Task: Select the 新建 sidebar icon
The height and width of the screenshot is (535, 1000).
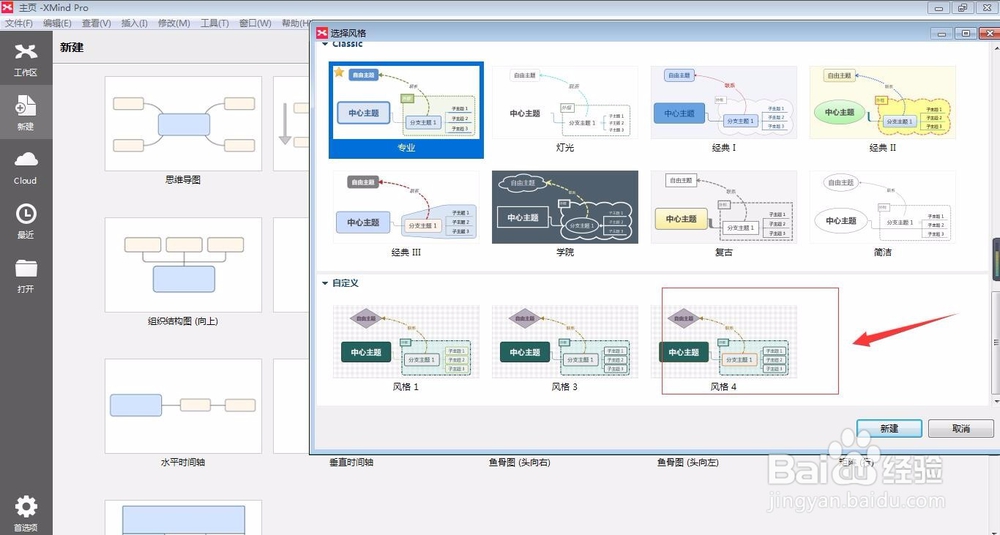Action: [26, 113]
